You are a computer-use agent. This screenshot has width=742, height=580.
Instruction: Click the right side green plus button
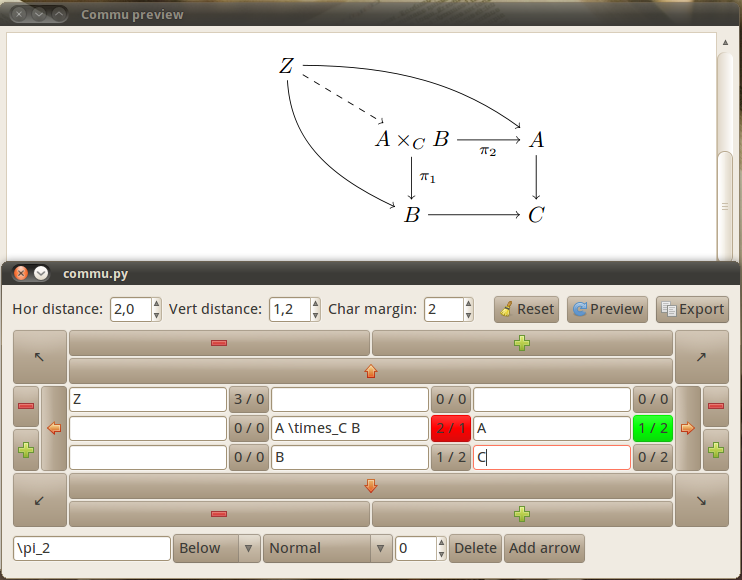pyautogui.click(x=716, y=450)
